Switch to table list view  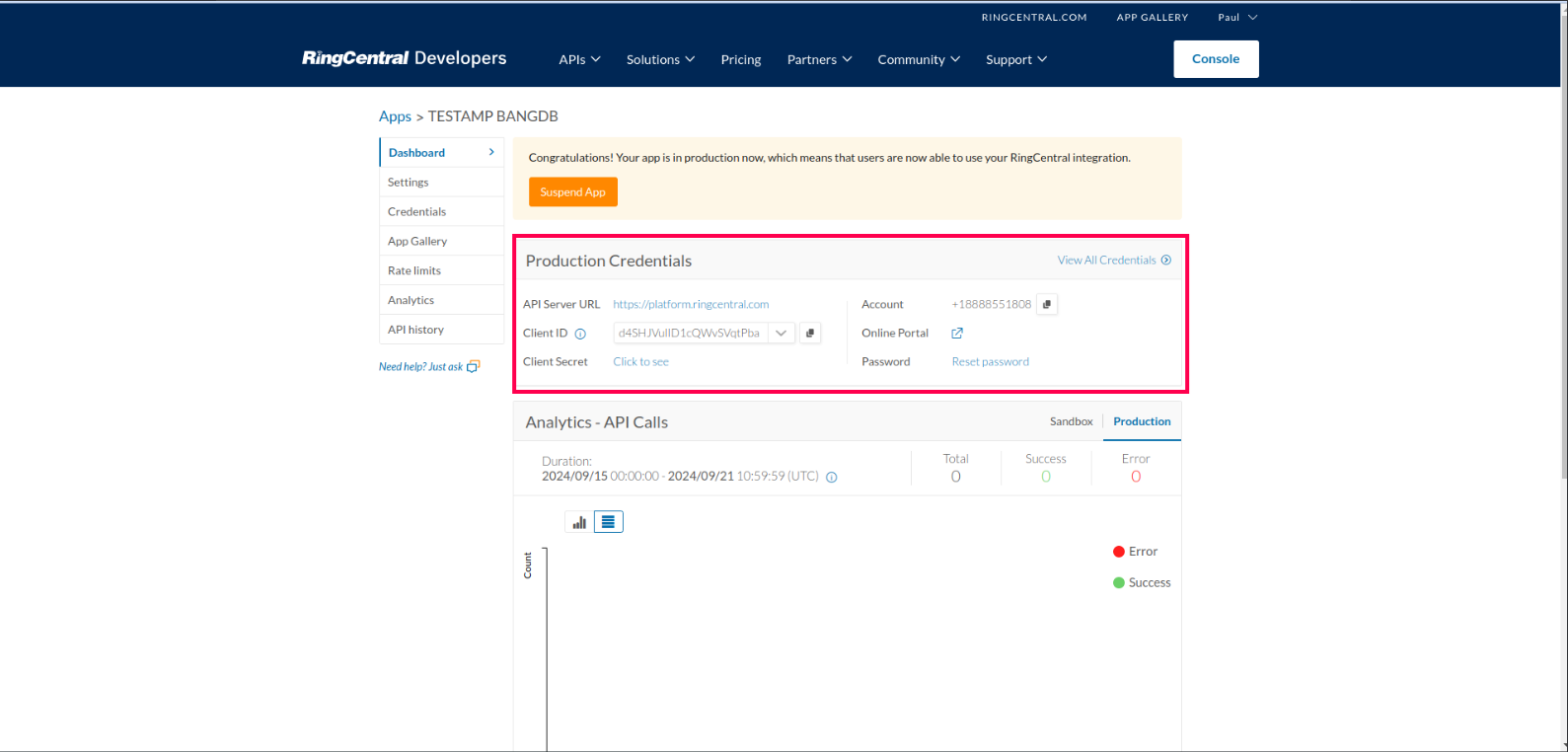pos(609,522)
